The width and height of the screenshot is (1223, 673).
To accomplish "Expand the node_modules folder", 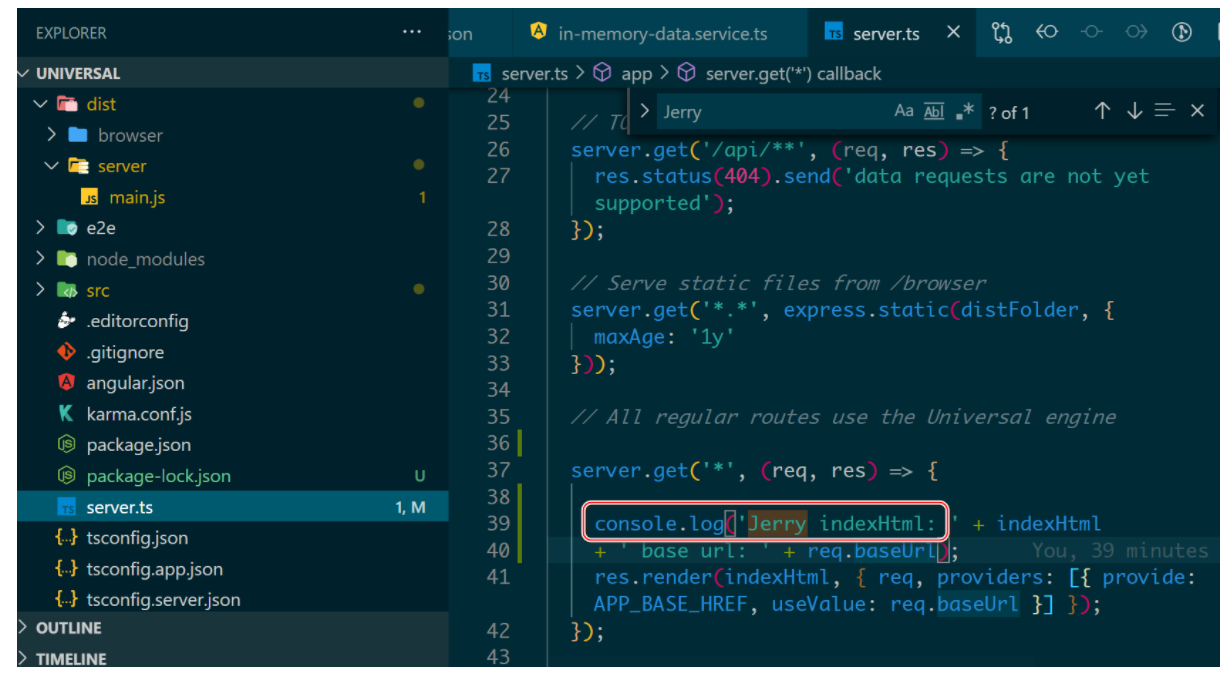I will (41, 258).
